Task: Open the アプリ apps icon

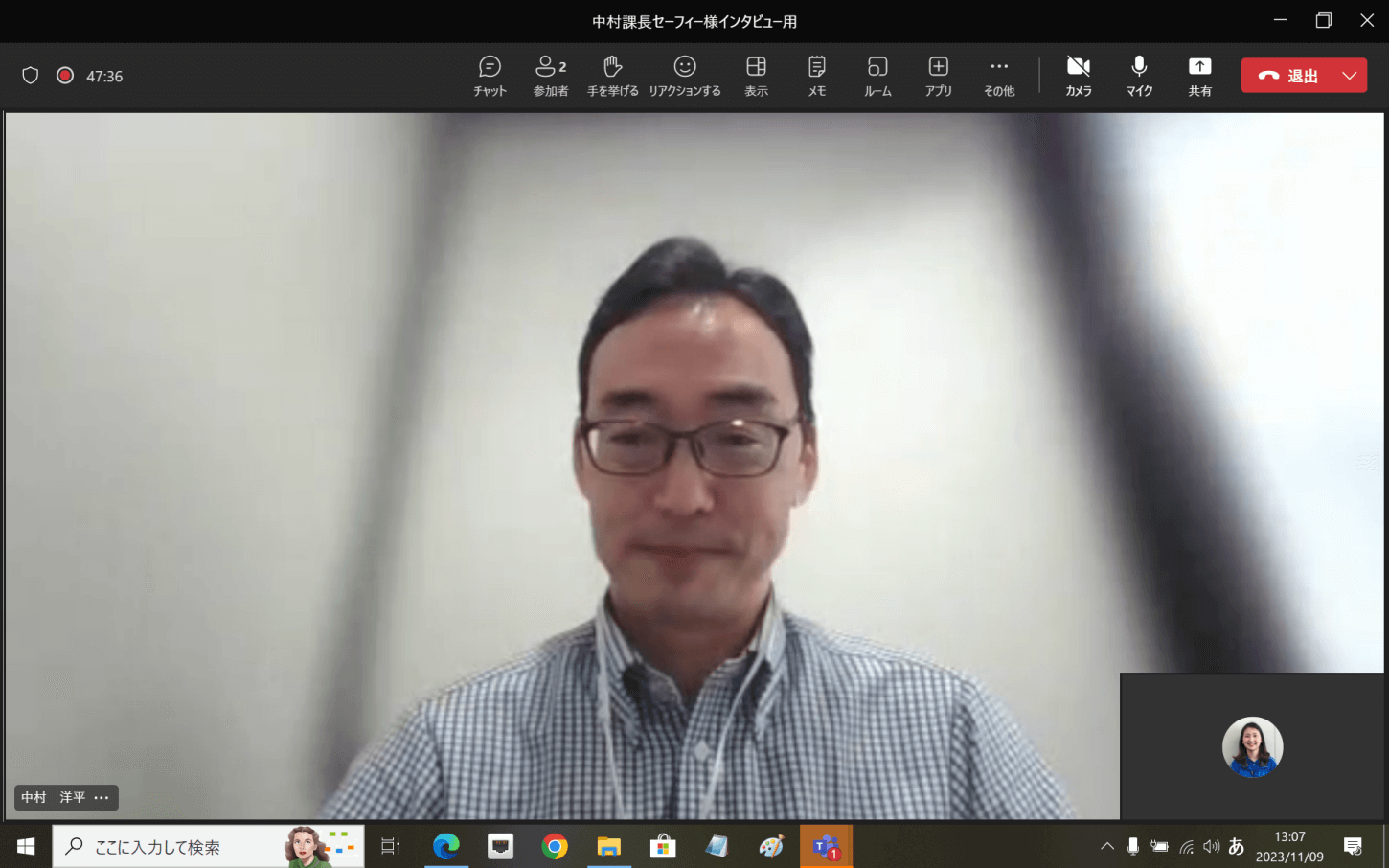Action: [938, 76]
